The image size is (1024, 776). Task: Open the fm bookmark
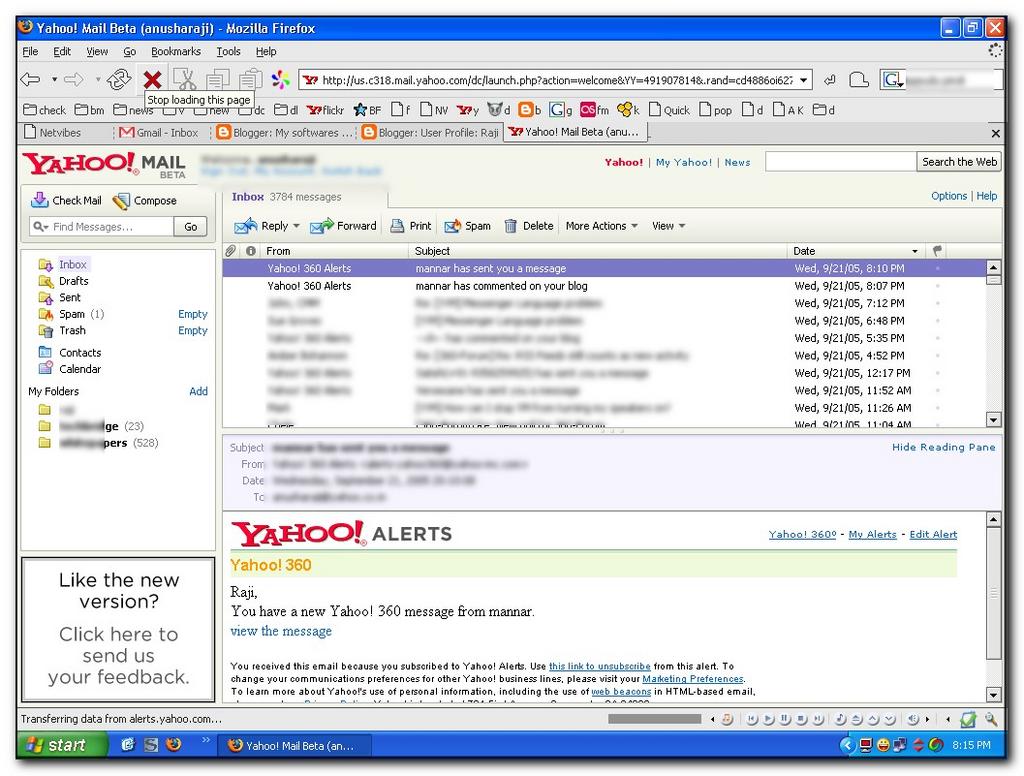tap(594, 110)
